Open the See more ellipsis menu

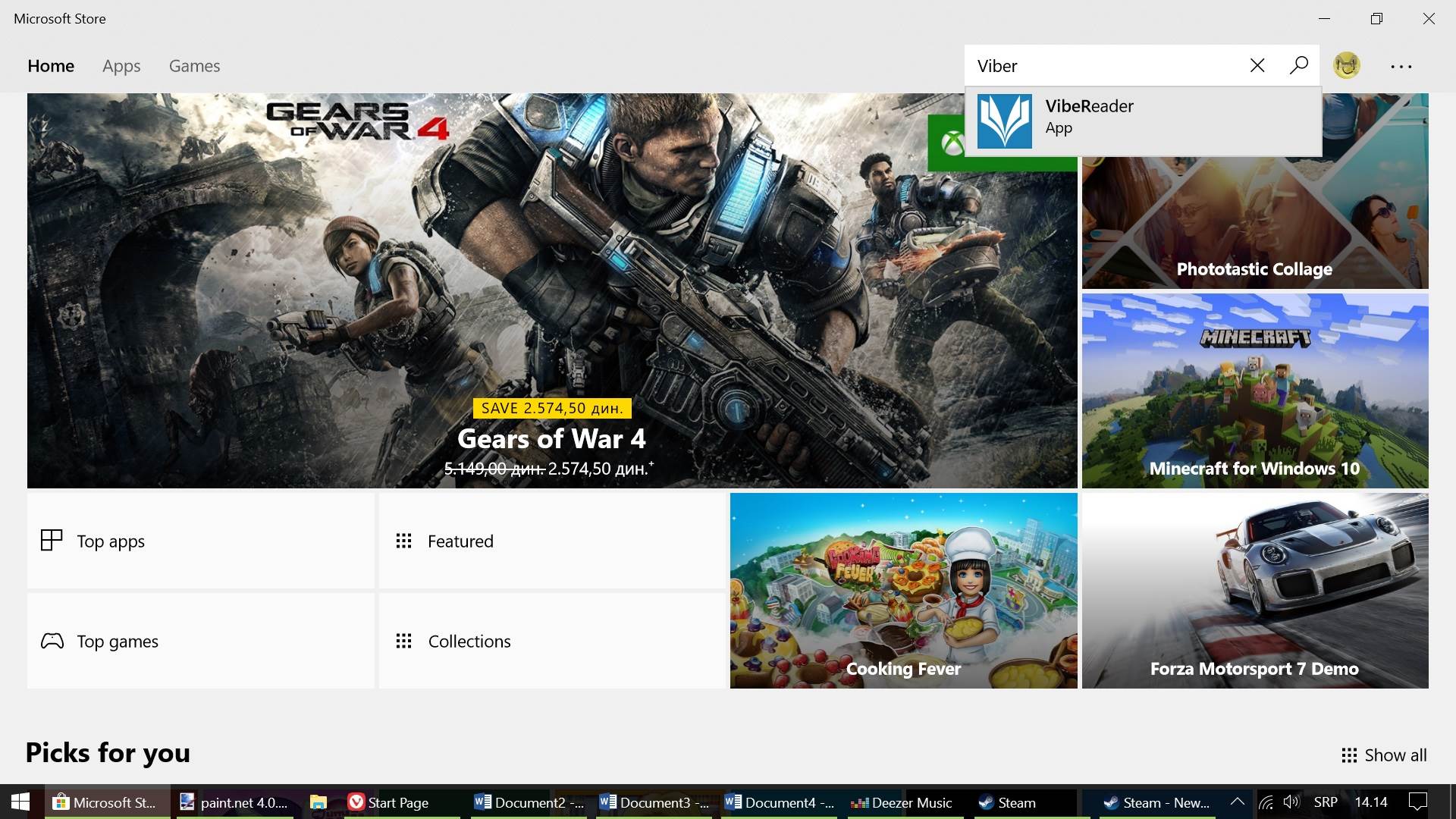(1399, 66)
